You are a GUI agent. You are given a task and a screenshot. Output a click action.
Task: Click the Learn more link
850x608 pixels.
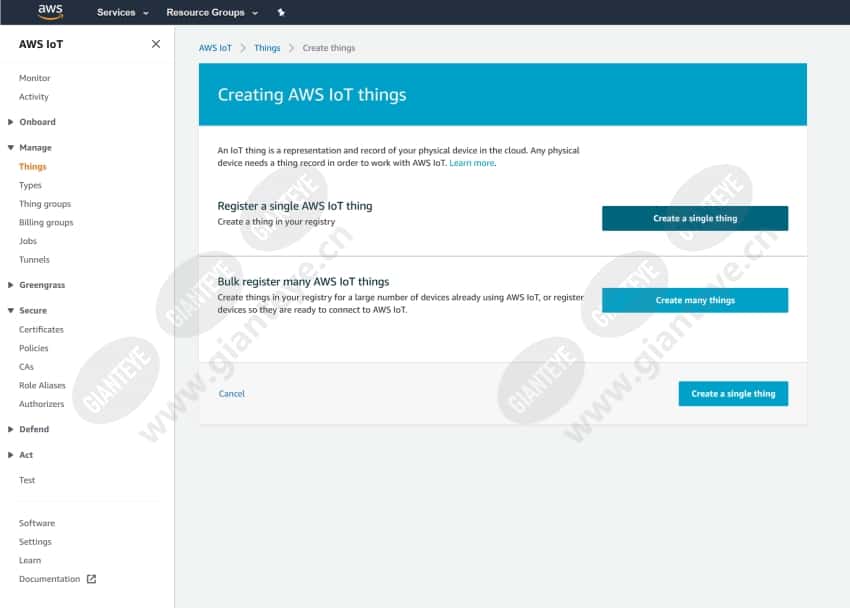472,163
